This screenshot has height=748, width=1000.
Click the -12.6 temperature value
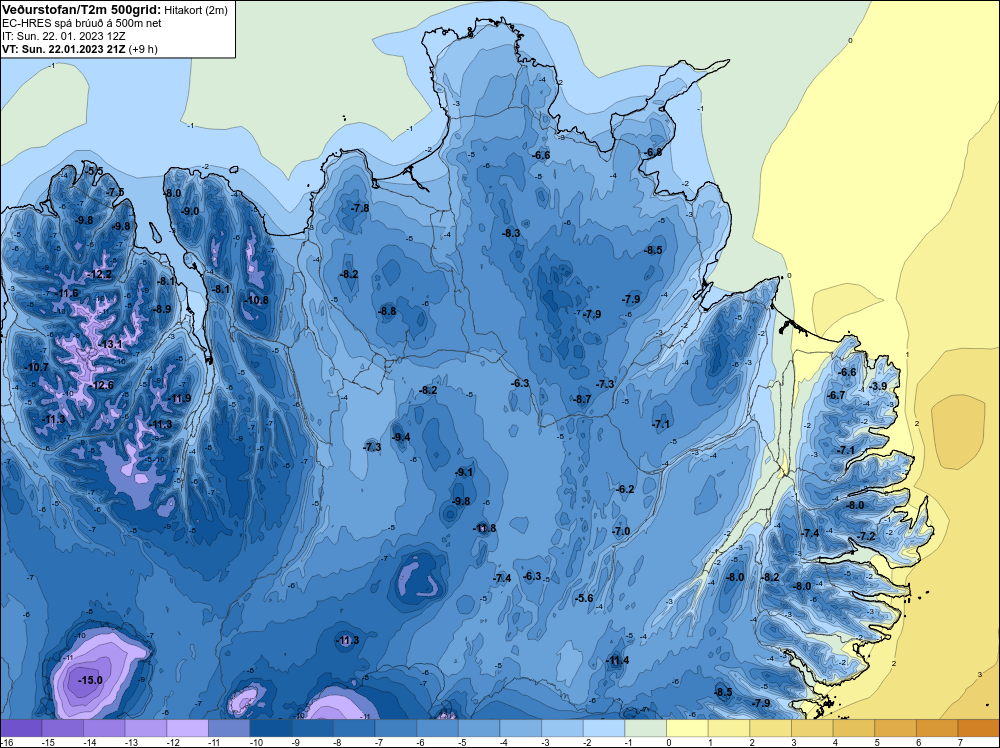pos(102,385)
